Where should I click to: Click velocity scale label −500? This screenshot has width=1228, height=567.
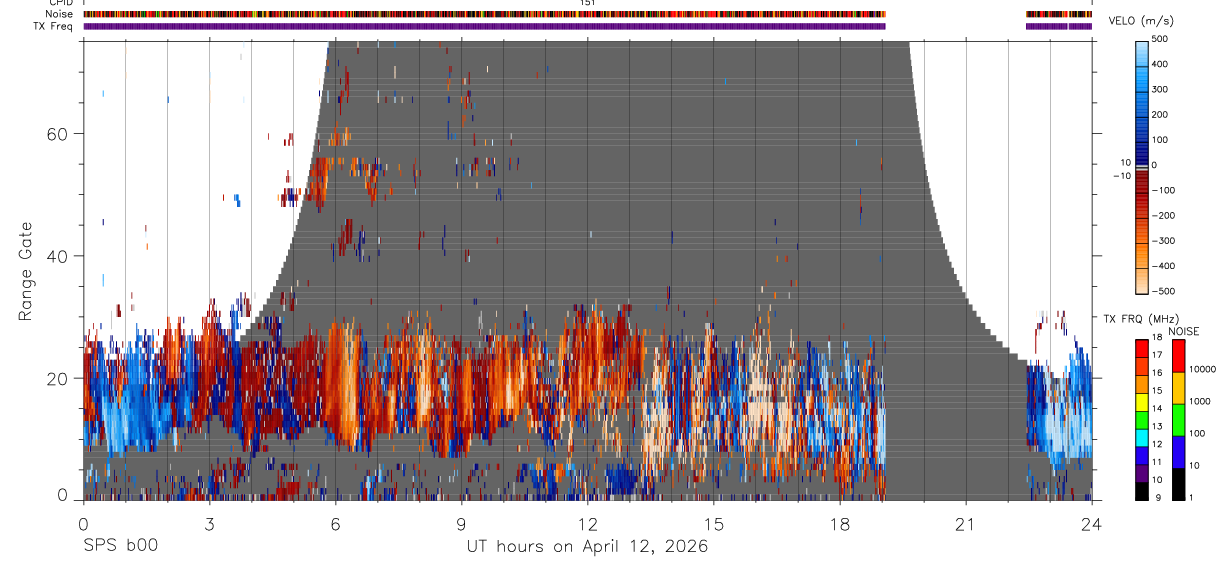(x=1163, y=291)
